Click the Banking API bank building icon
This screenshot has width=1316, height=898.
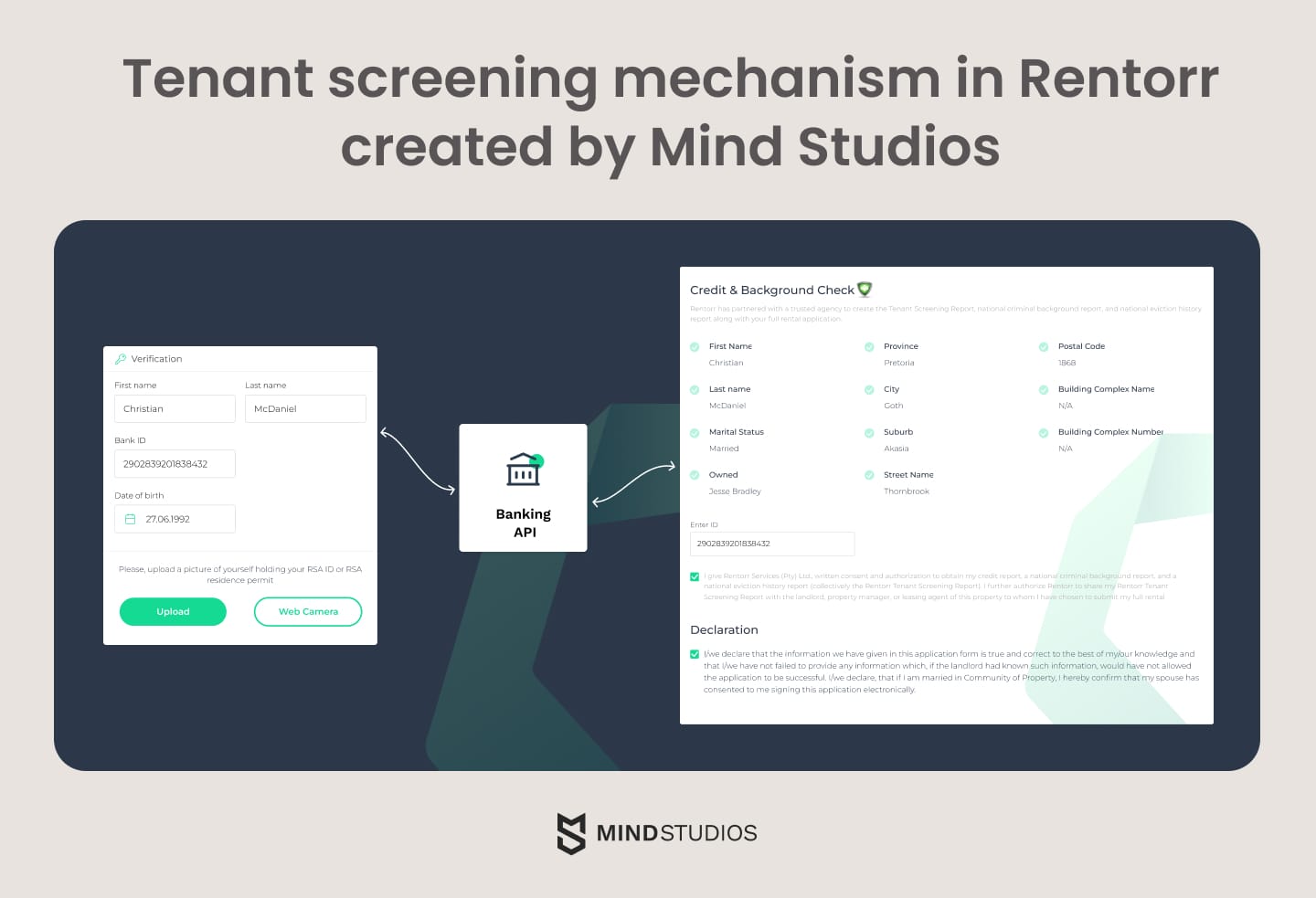[x=524, y=470]
